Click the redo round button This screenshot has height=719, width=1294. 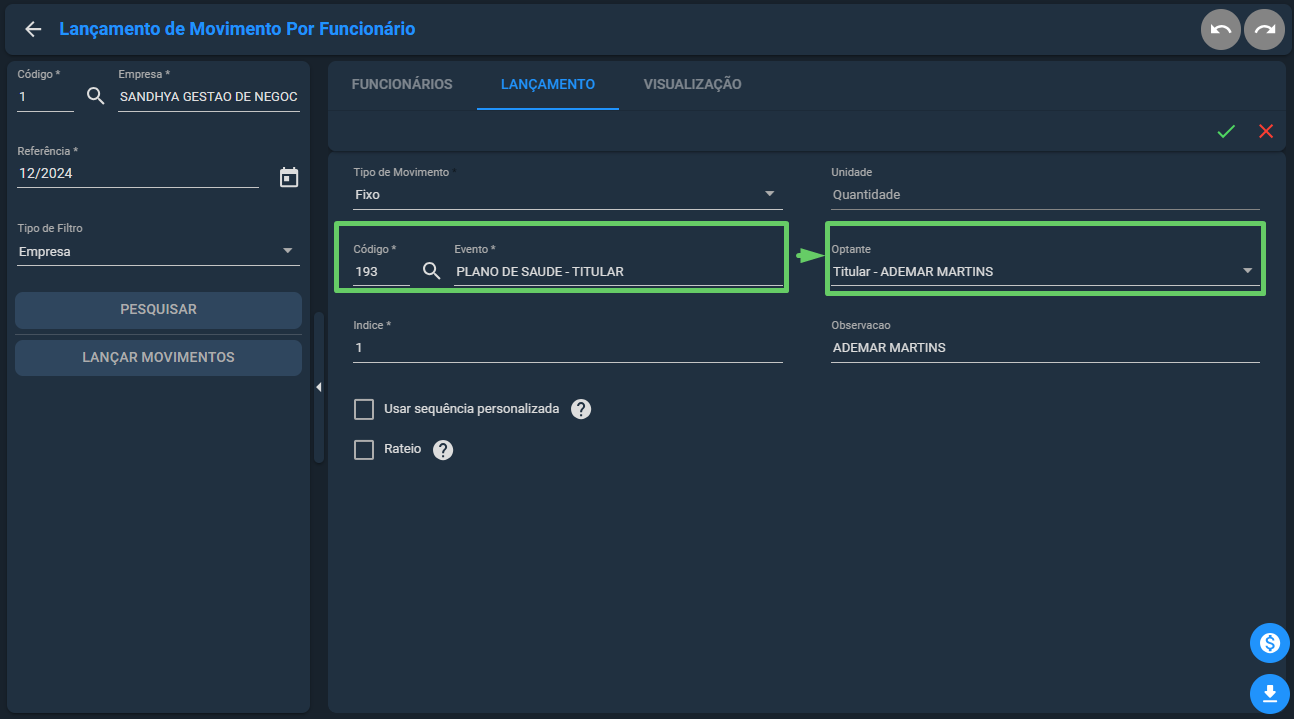tap(1264, 30)
